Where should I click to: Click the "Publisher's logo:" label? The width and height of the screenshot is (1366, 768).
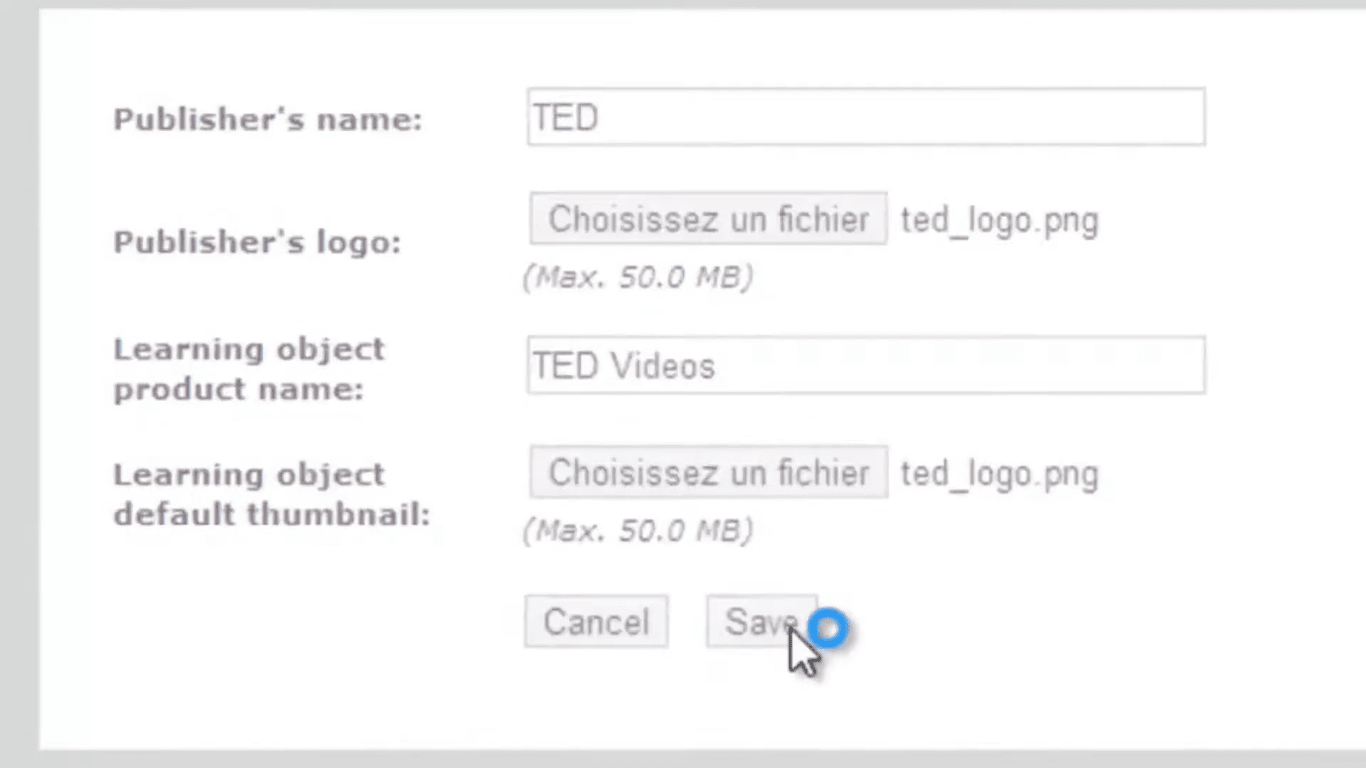[257, 243]
